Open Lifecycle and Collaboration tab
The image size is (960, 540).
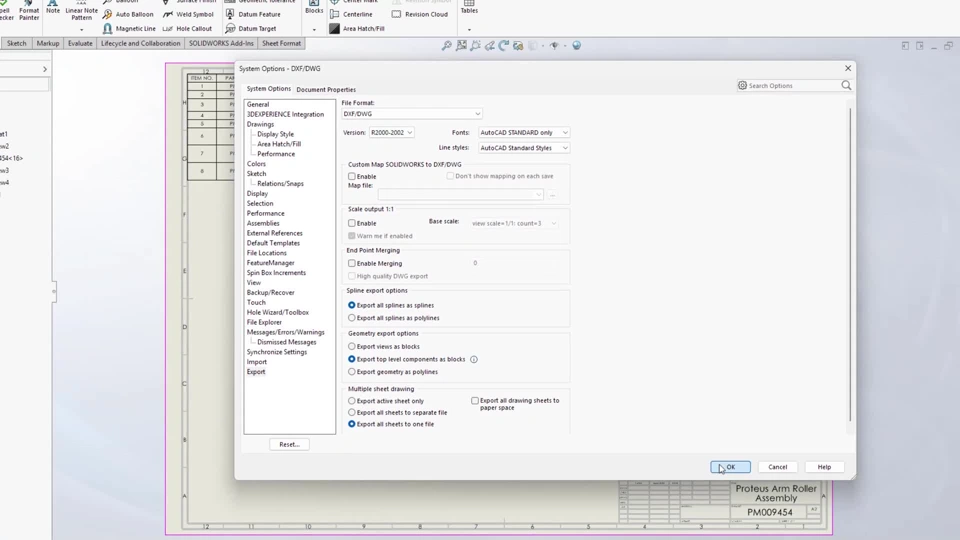click(141, 43)
